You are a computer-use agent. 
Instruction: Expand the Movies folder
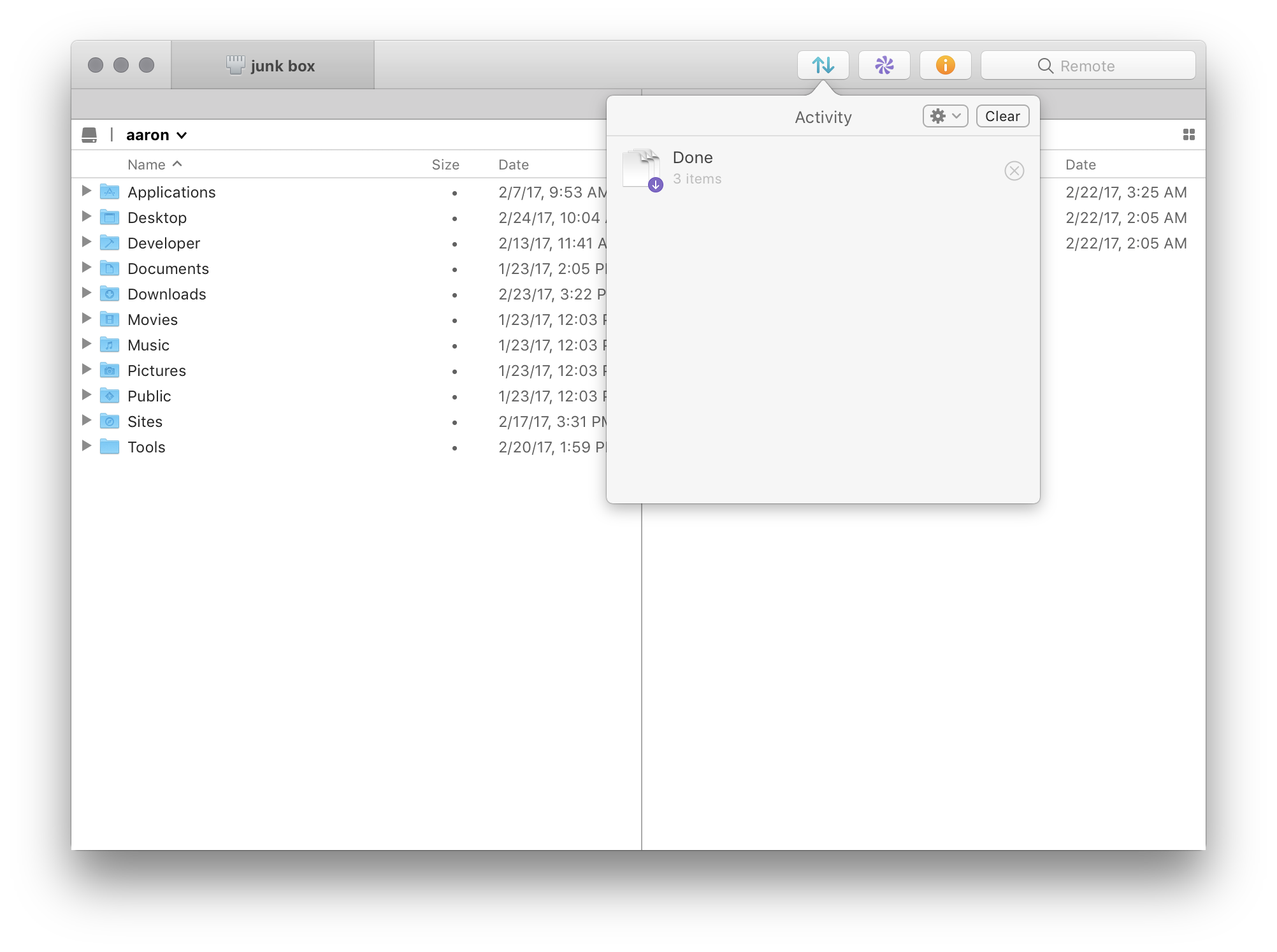[87, 319]
